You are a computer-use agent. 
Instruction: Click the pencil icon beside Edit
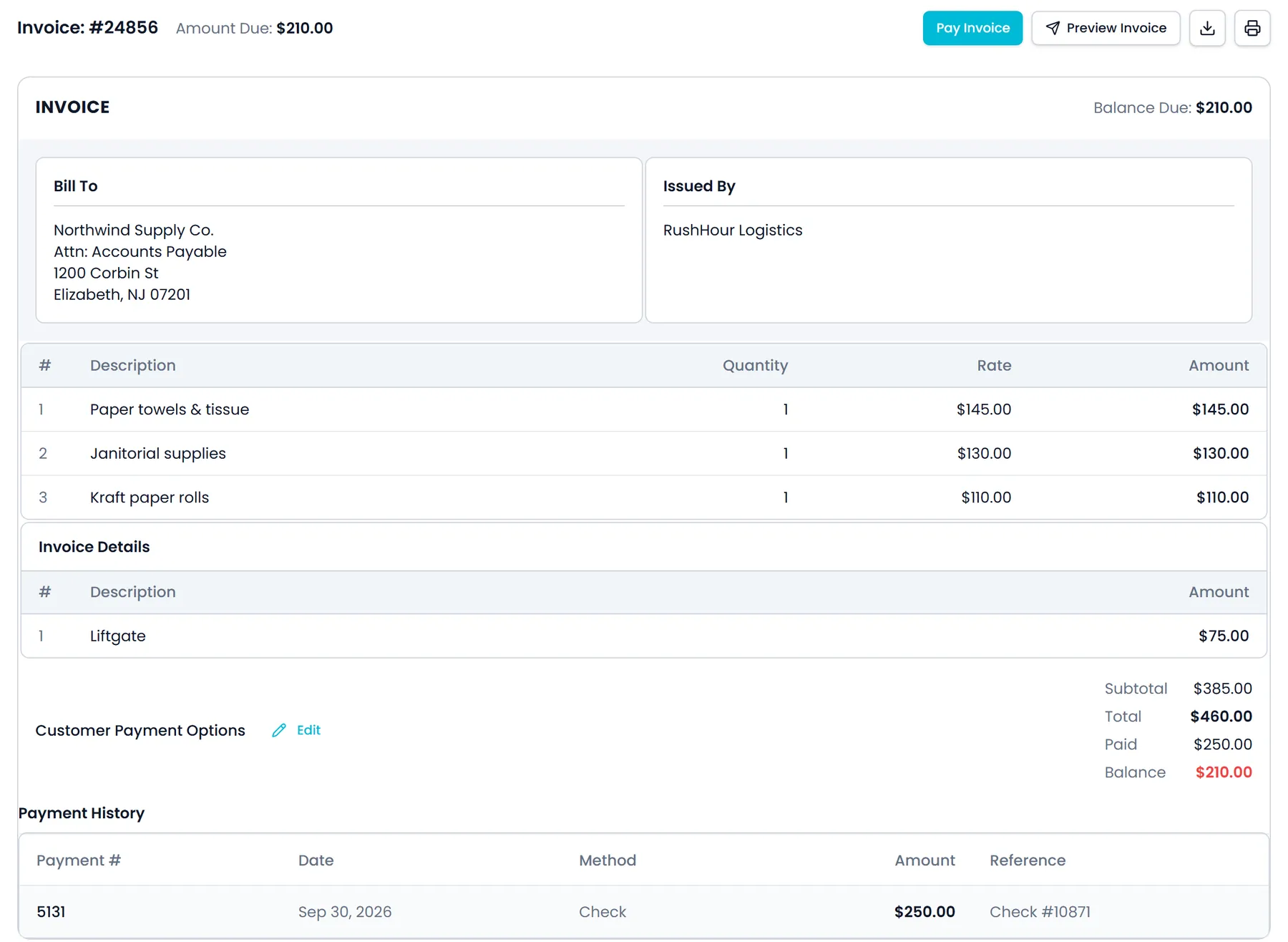point(279,730)
